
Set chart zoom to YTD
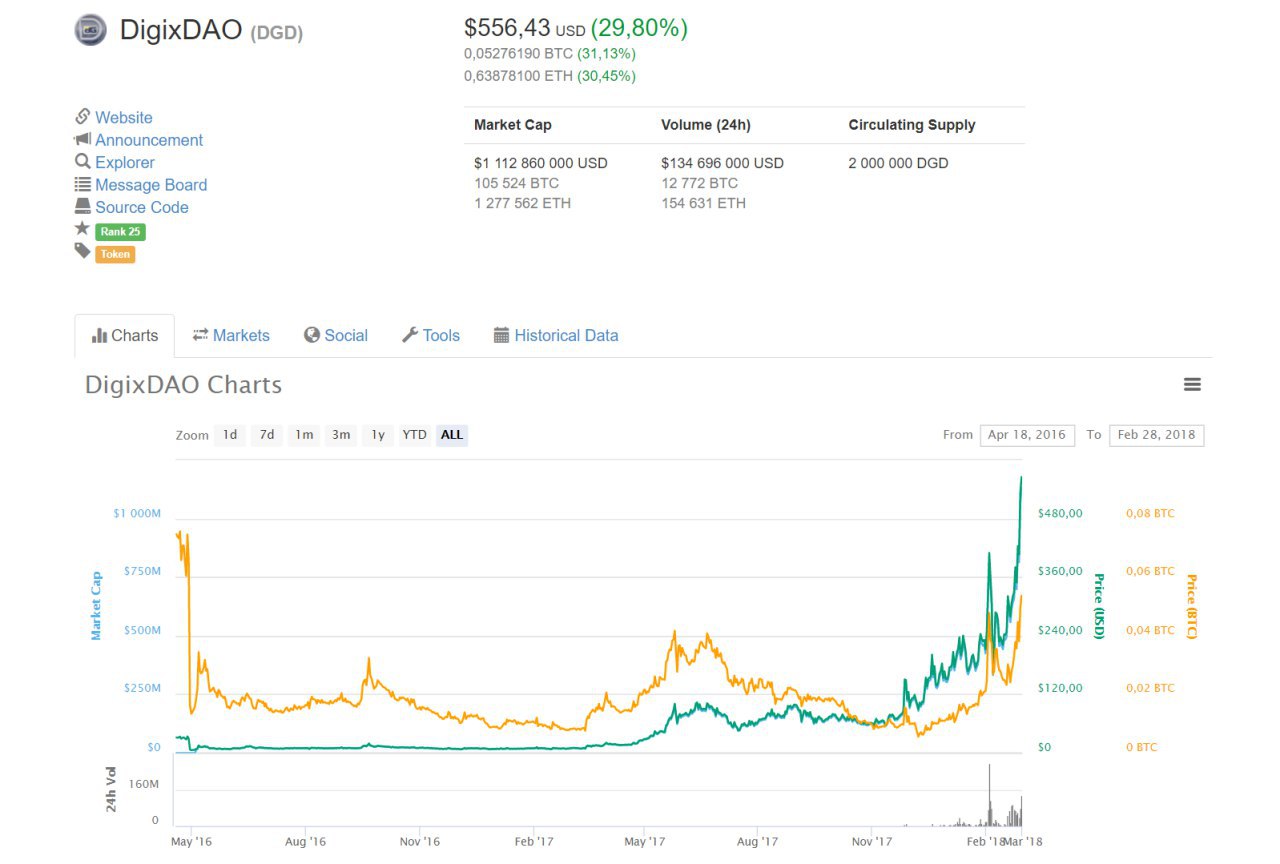[414, 435]
